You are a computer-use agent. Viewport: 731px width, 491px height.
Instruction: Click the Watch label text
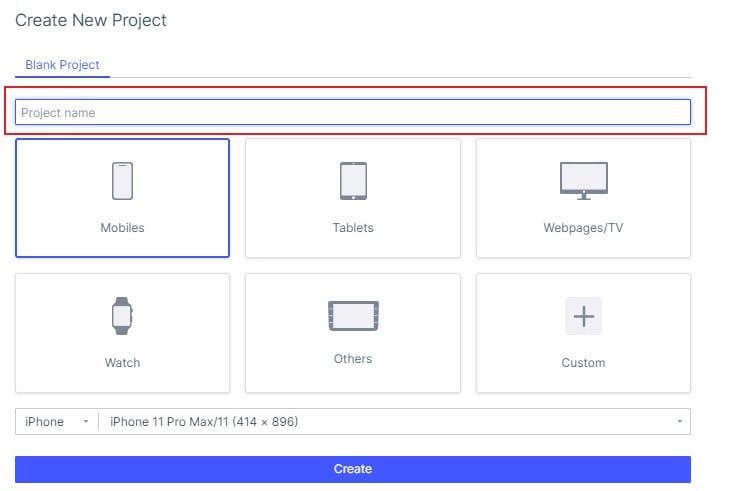click(x=122, y=363)
